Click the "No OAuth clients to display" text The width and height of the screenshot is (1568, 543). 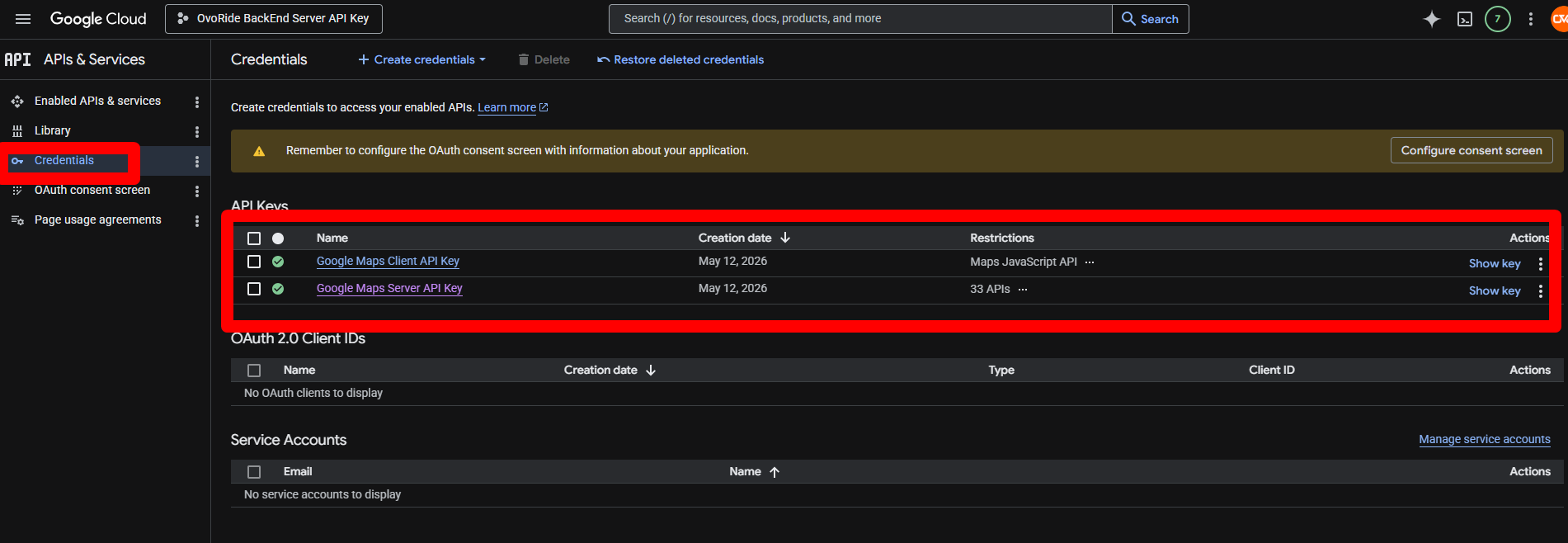313,393
